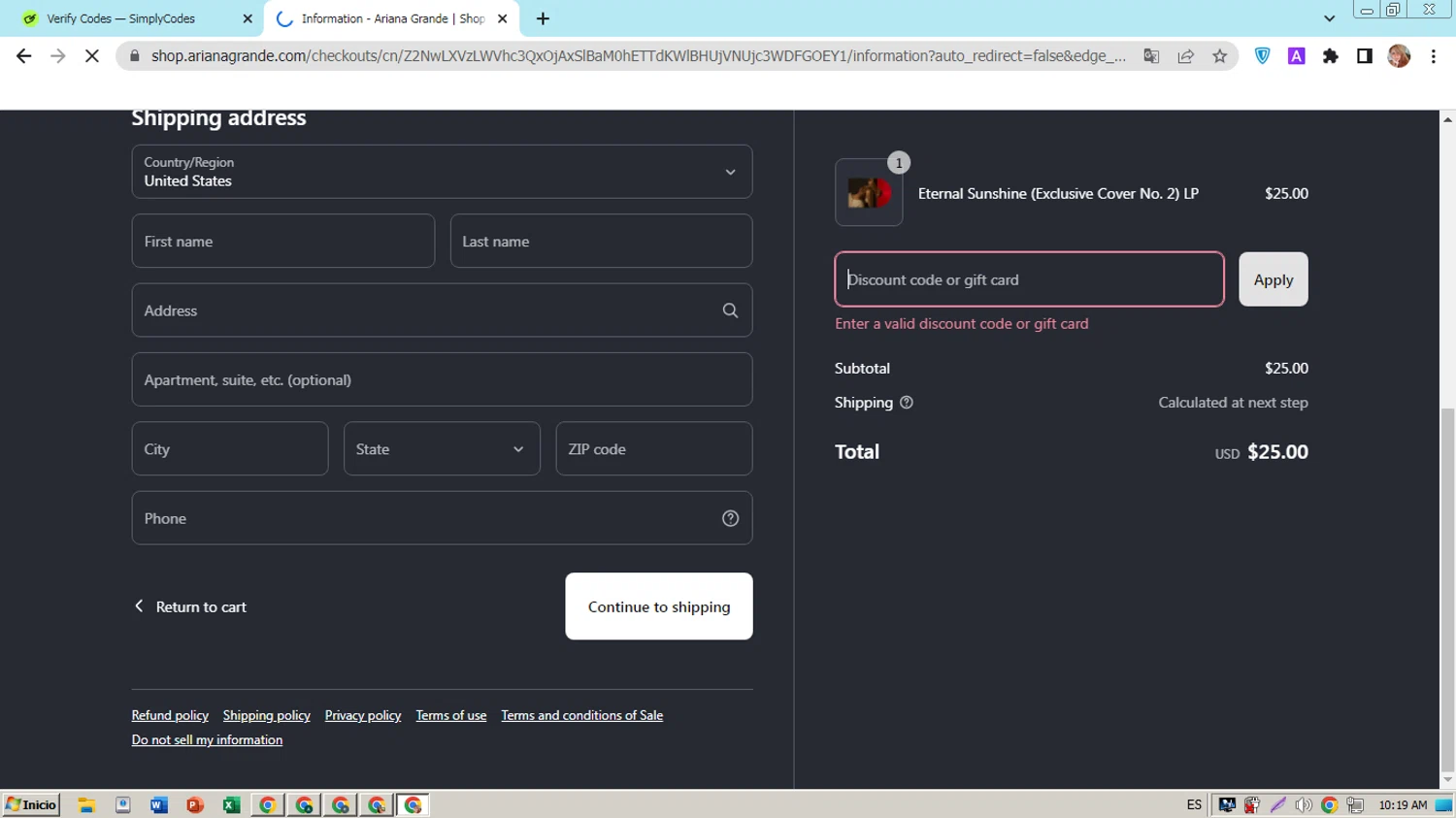
Task: Click the 10:19 AM taskbar clock
Action: tap(1403, 804)
